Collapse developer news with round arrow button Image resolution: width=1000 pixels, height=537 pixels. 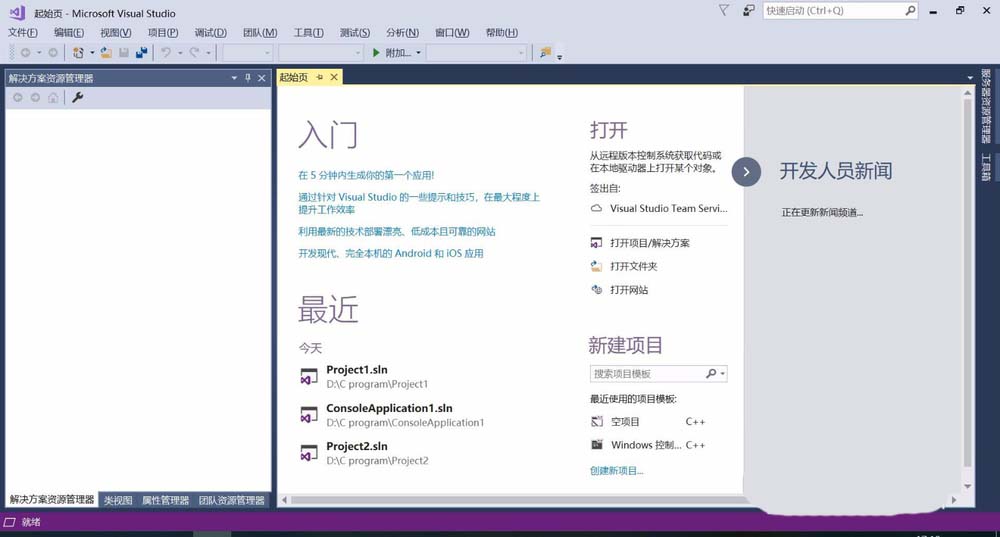[x=746, y=172]
